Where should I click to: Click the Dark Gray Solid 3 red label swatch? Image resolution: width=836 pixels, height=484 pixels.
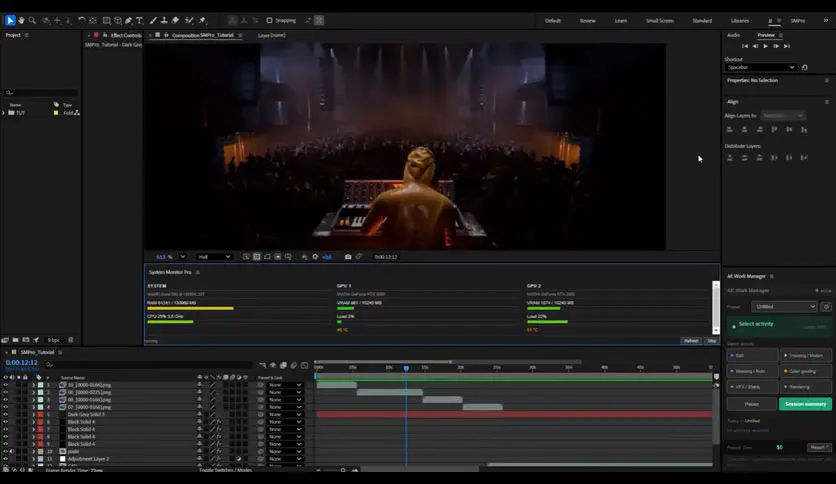pyautogui.click(x=41, y=414)
